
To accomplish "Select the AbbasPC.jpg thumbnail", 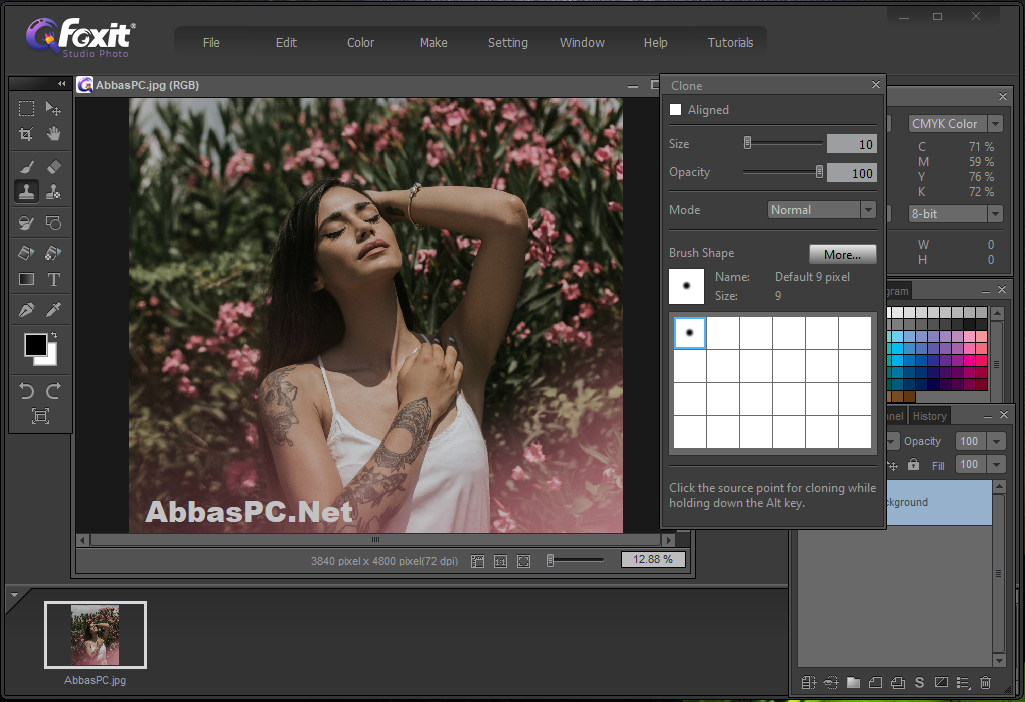I will (95, 635).
